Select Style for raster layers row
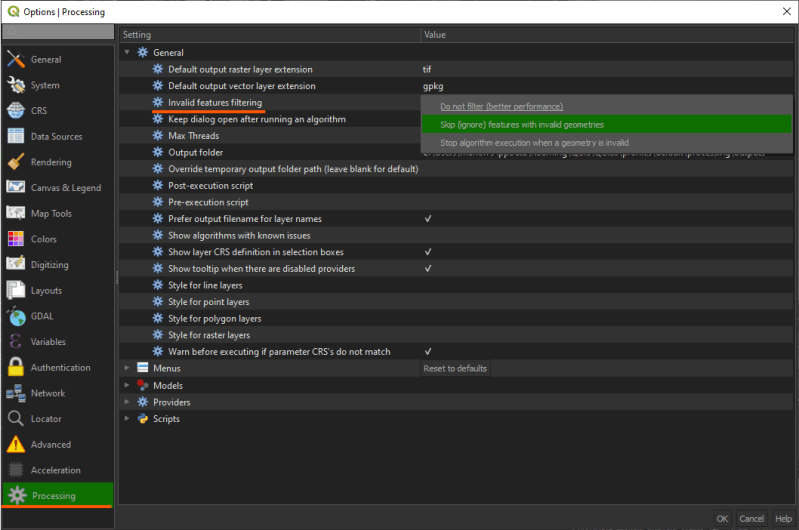 [456, 335]
